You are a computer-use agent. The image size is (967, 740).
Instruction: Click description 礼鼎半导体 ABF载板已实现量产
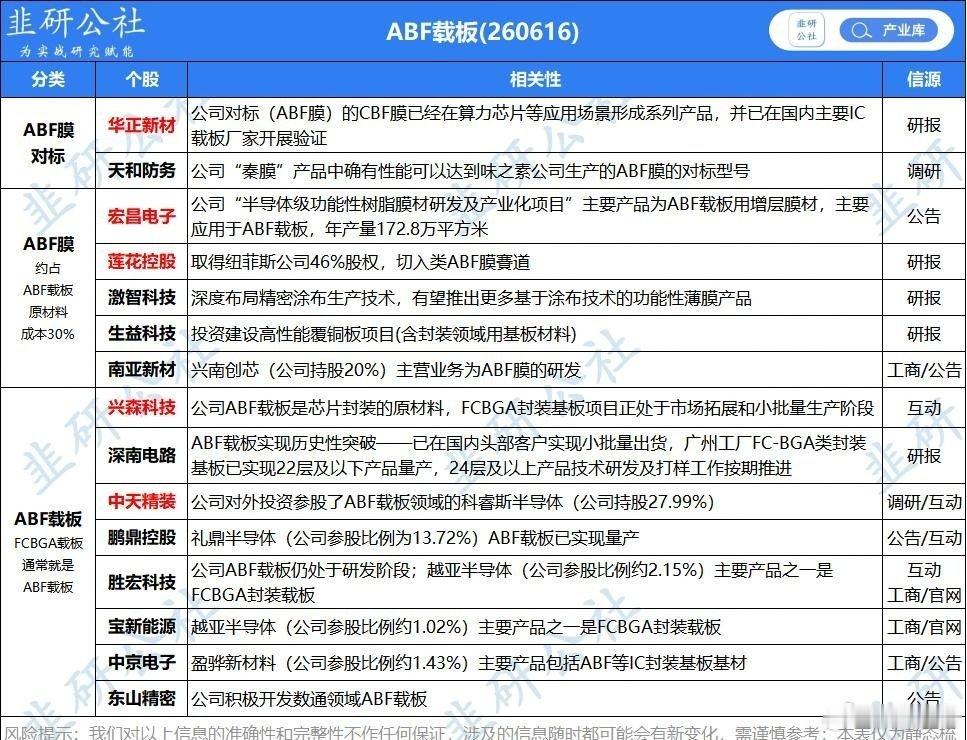[414, 538]
